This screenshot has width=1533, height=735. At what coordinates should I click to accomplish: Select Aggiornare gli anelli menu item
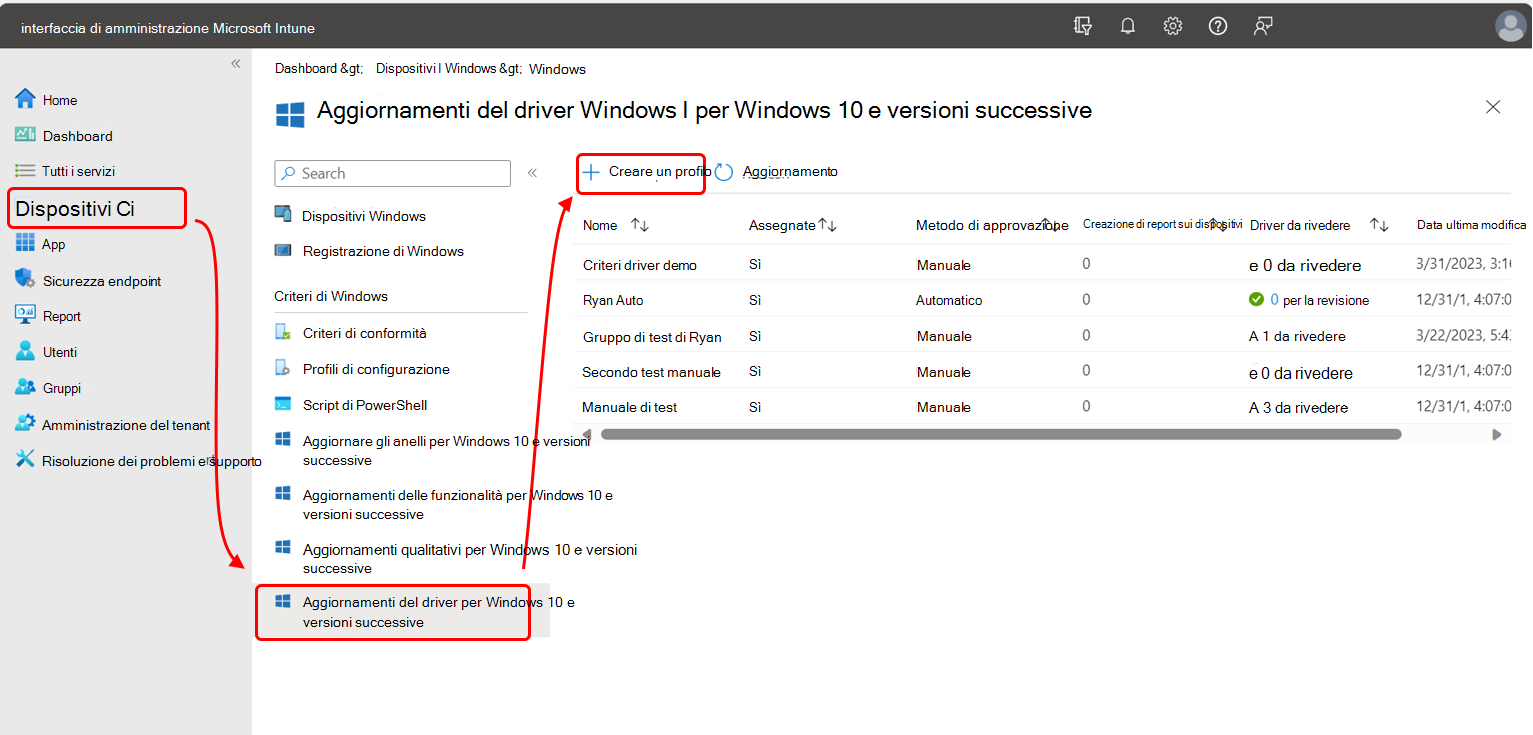(446, 450)
